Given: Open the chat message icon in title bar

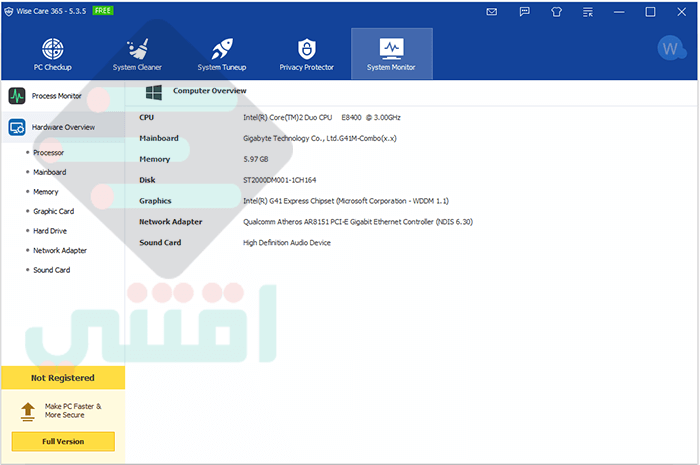Looking at the screenshot, I should pos(525,12).
